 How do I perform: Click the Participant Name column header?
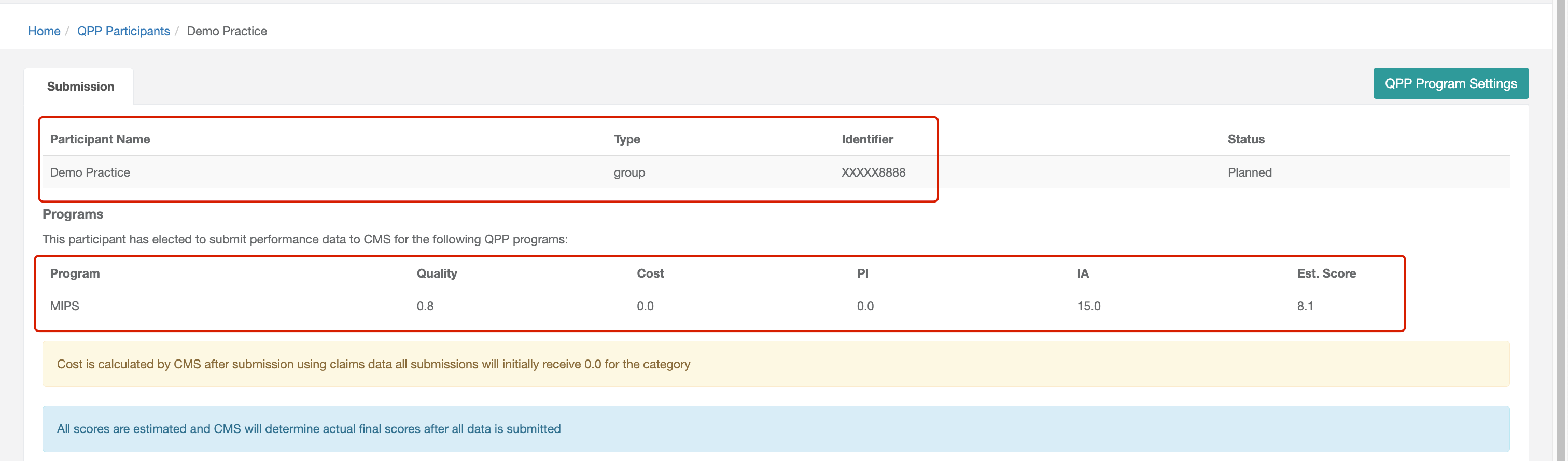100,139
